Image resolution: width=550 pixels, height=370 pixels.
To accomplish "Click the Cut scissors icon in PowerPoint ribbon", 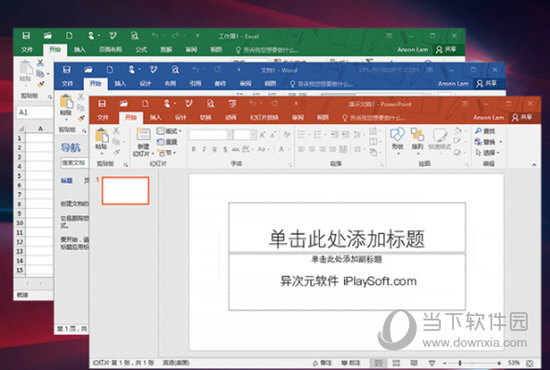I will (116, 131).
